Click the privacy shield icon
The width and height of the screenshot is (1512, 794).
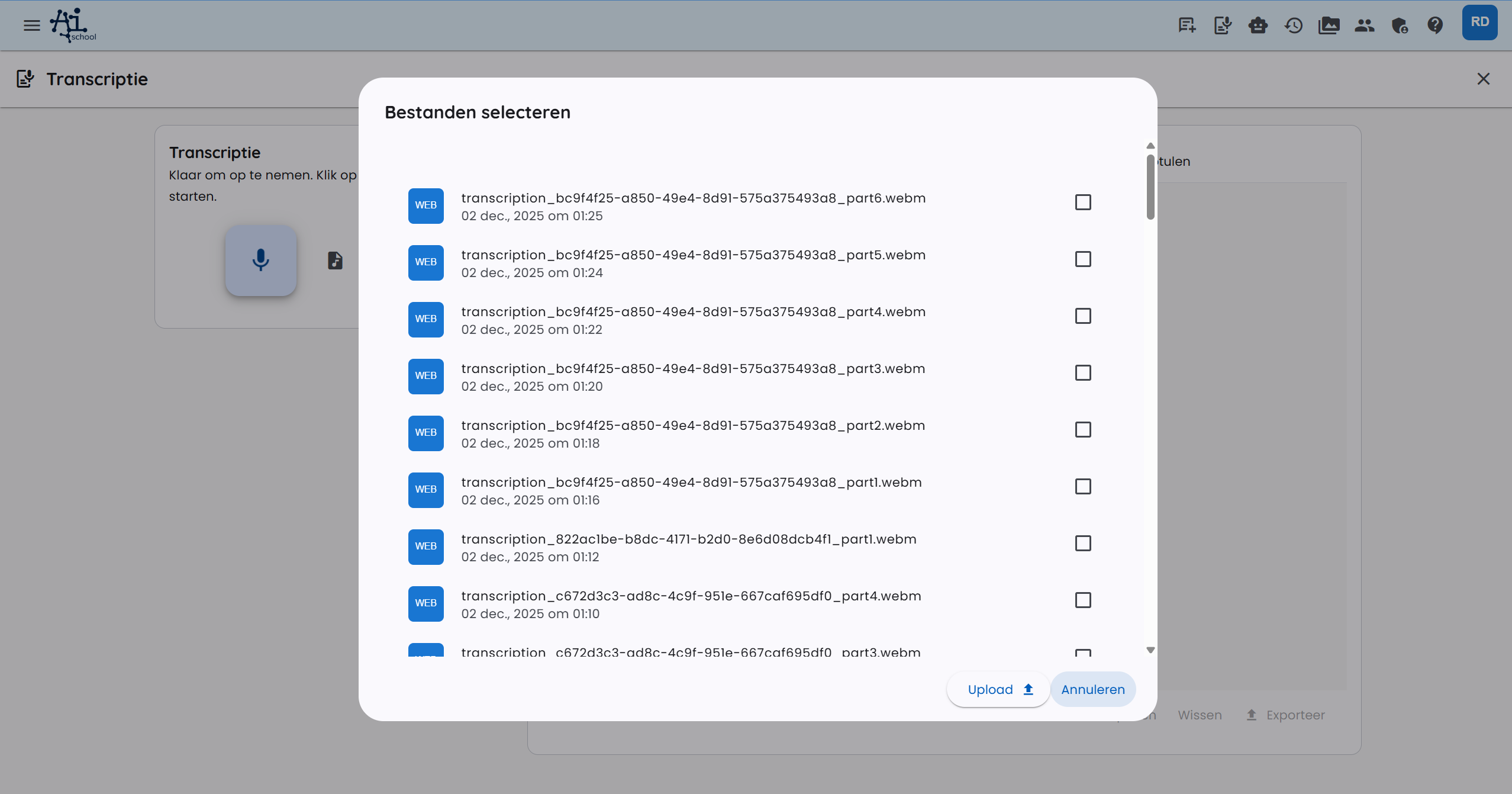[1400, 25]
